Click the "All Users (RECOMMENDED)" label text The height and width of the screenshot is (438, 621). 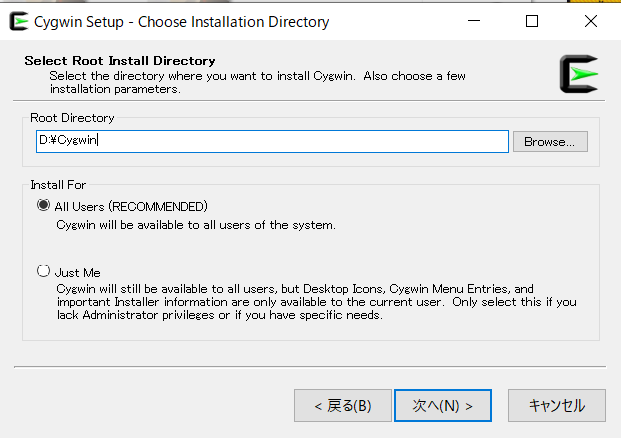pyautogui.click(x=131, y=206)
